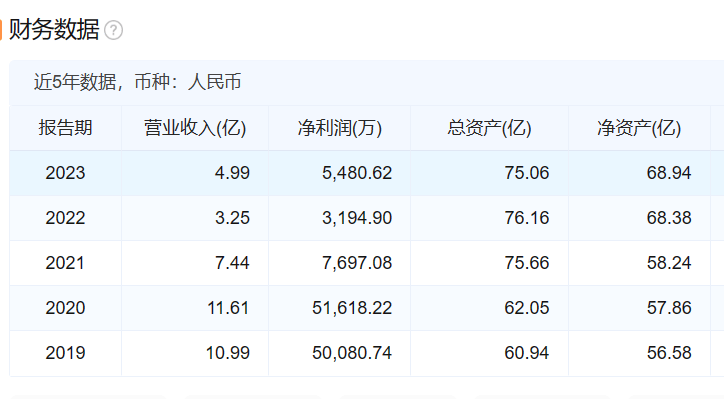Click the revenue value 3.25
Screen dimensions: 724x399
click(x=232, y=218)
